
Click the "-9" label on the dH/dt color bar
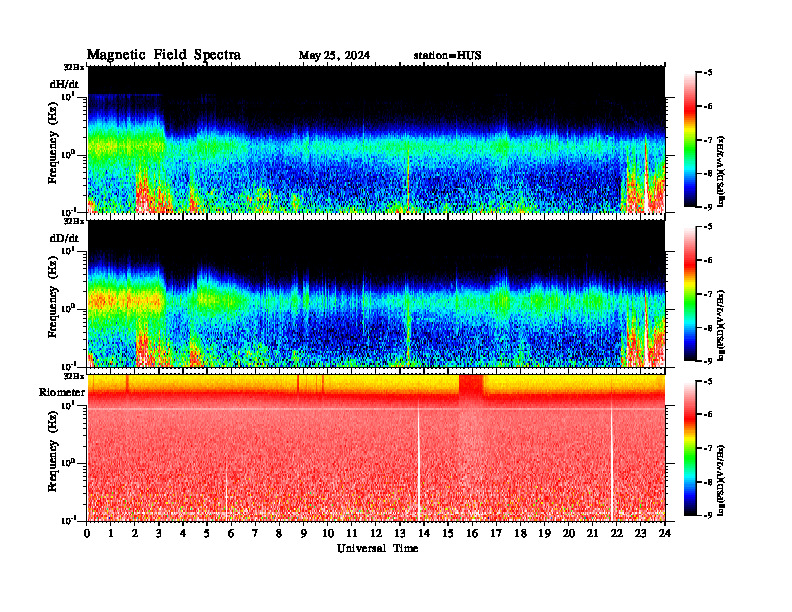point(708,207)
